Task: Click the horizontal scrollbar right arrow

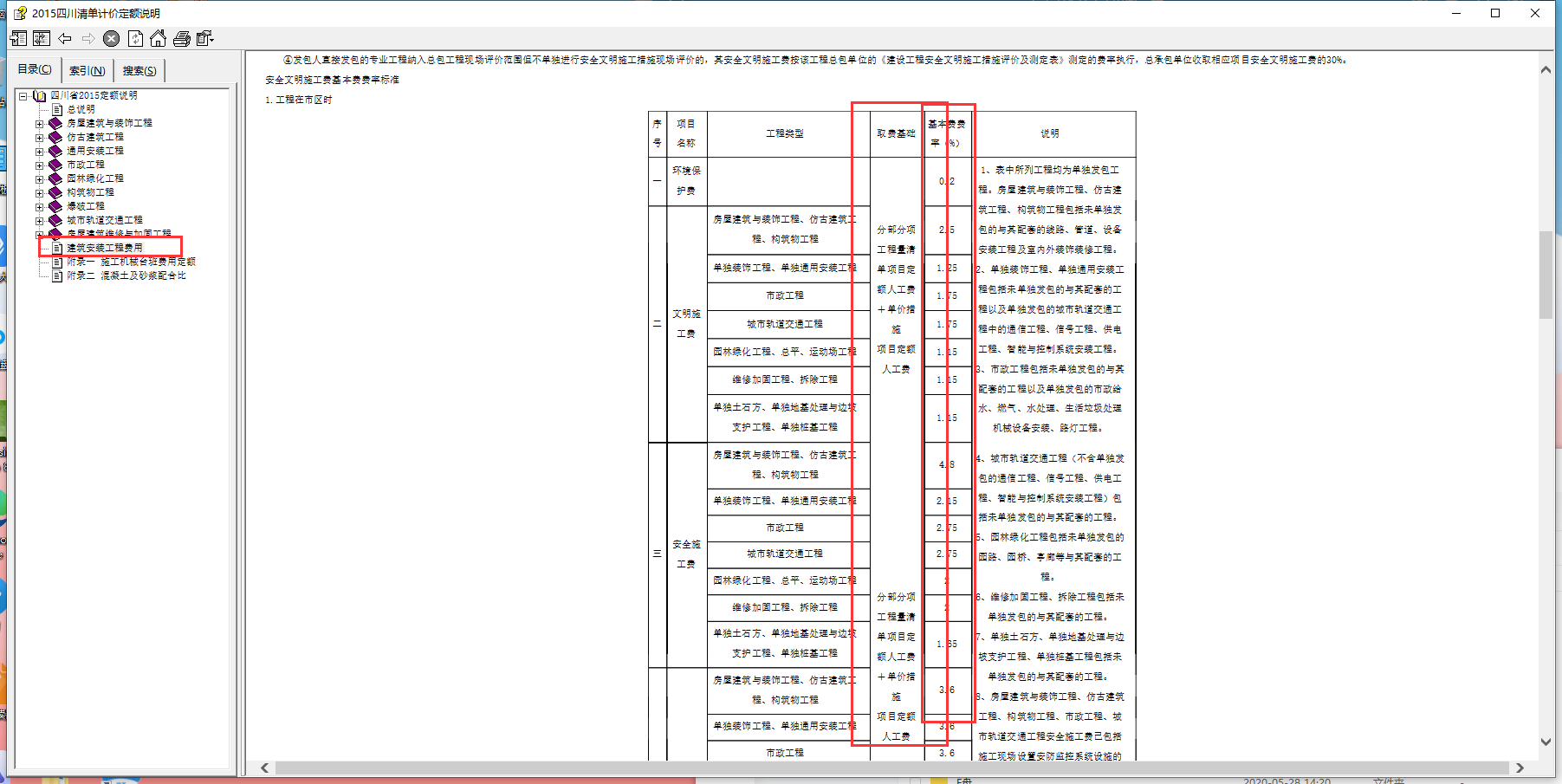Action: [1520, 768]
